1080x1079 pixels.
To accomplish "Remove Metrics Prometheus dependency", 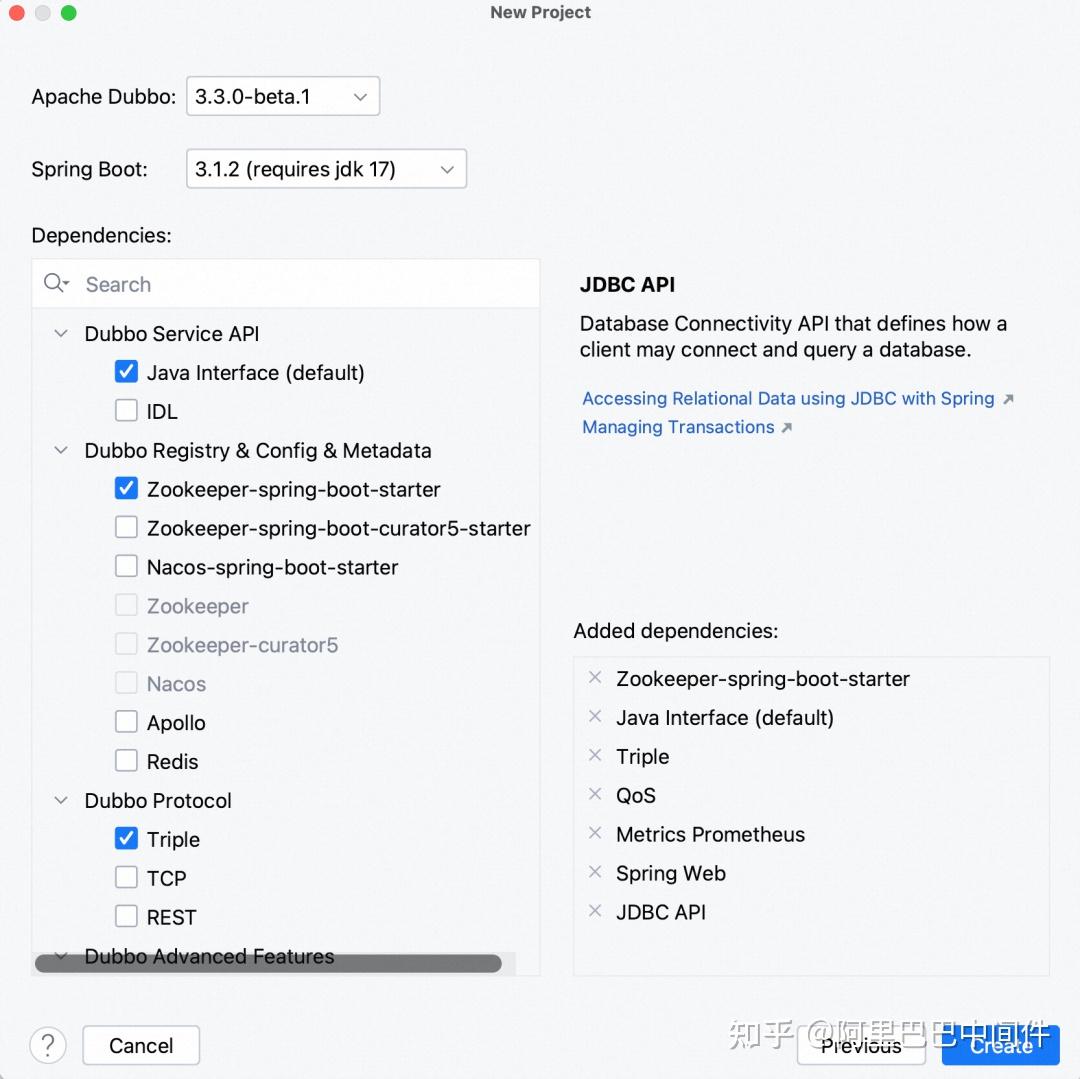I will 595,834.
